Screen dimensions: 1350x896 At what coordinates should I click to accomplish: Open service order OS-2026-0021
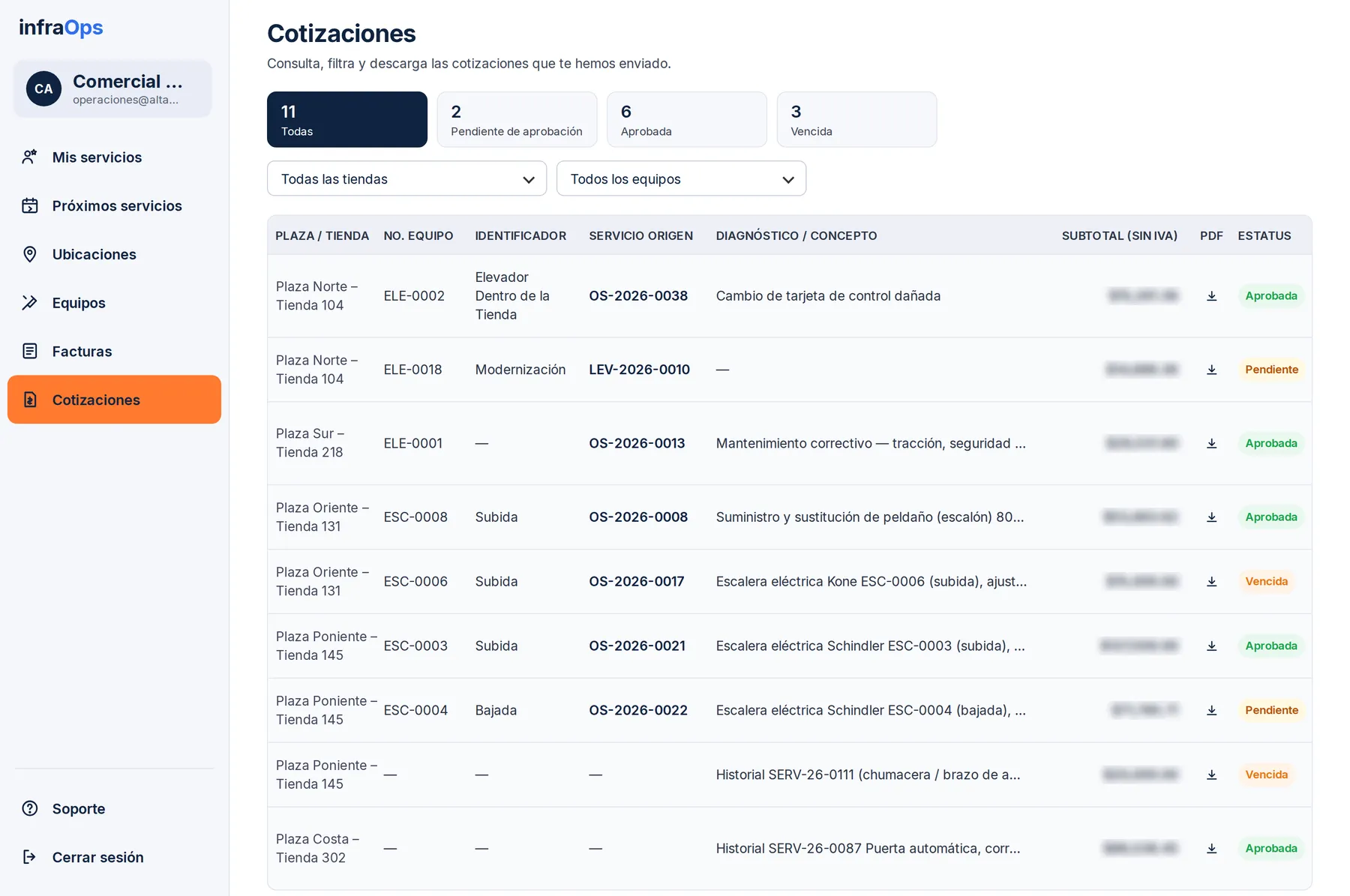coord(637,646)
